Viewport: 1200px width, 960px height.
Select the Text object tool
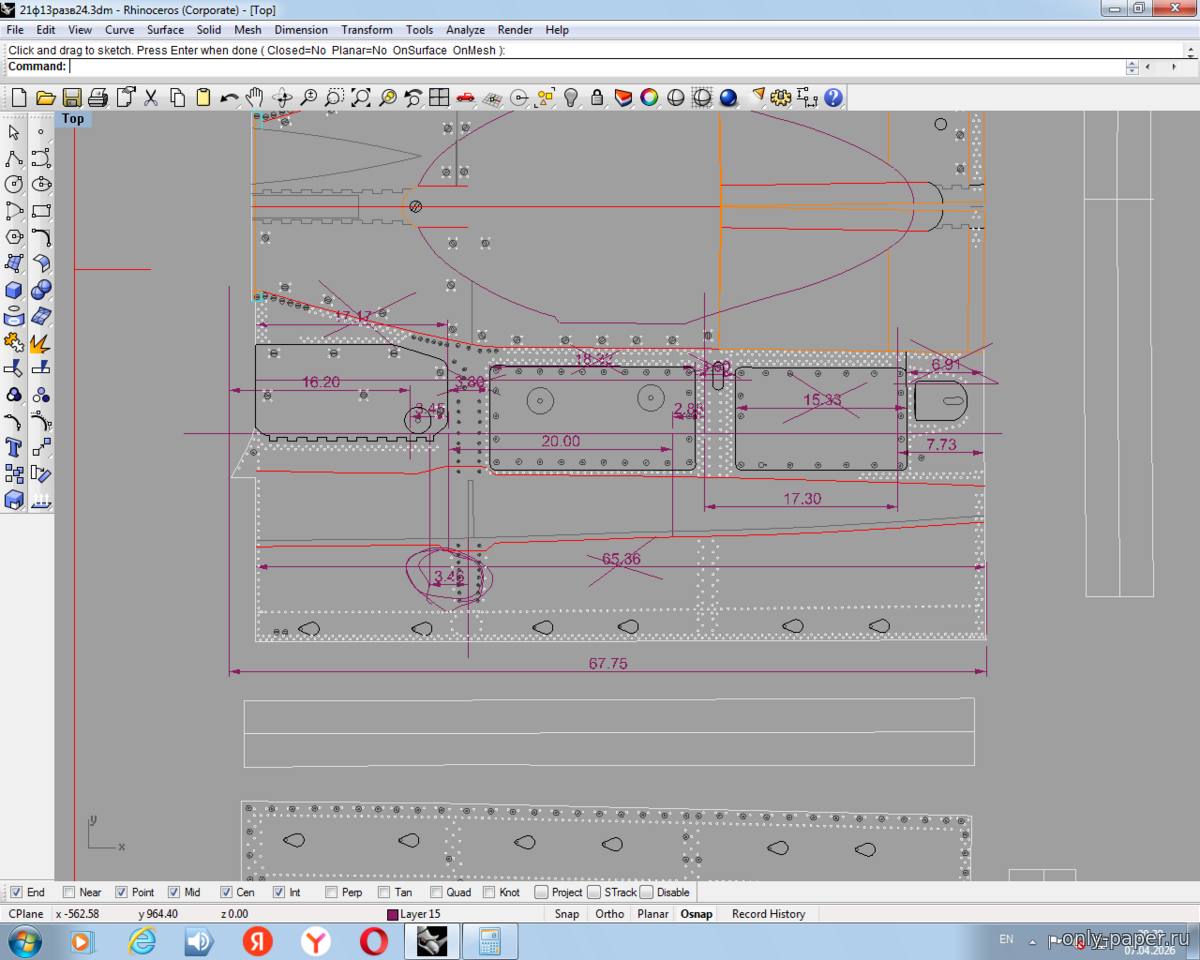coord(14,447)
